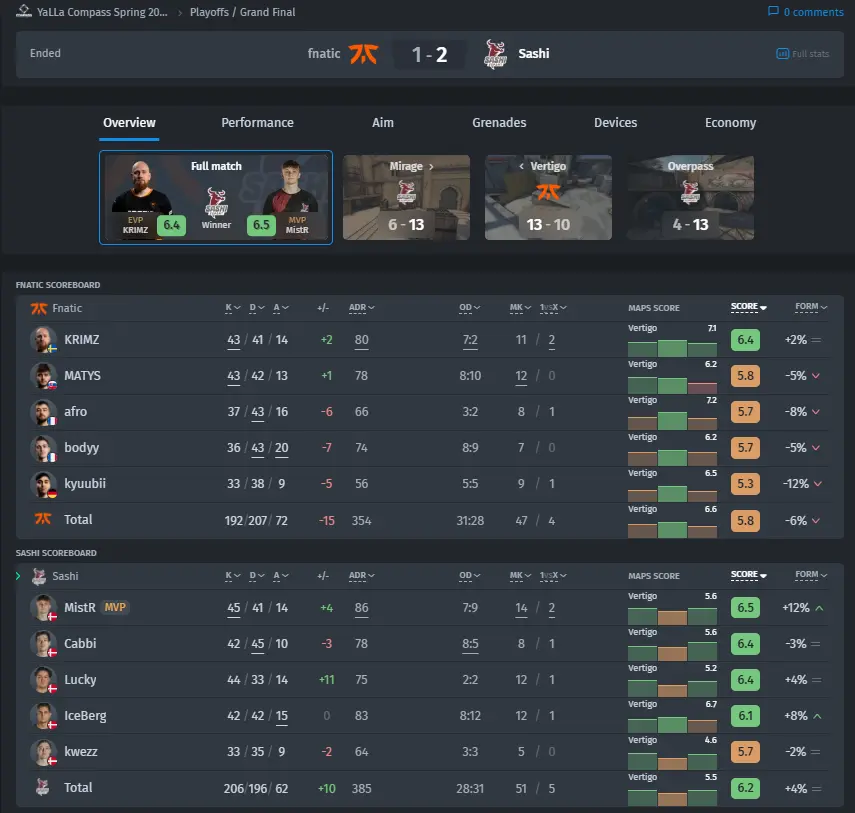Viewport: 855px width, 813px height.
Task: Sort Fnatic scoreboard by ADR
Action: (362, 308)
